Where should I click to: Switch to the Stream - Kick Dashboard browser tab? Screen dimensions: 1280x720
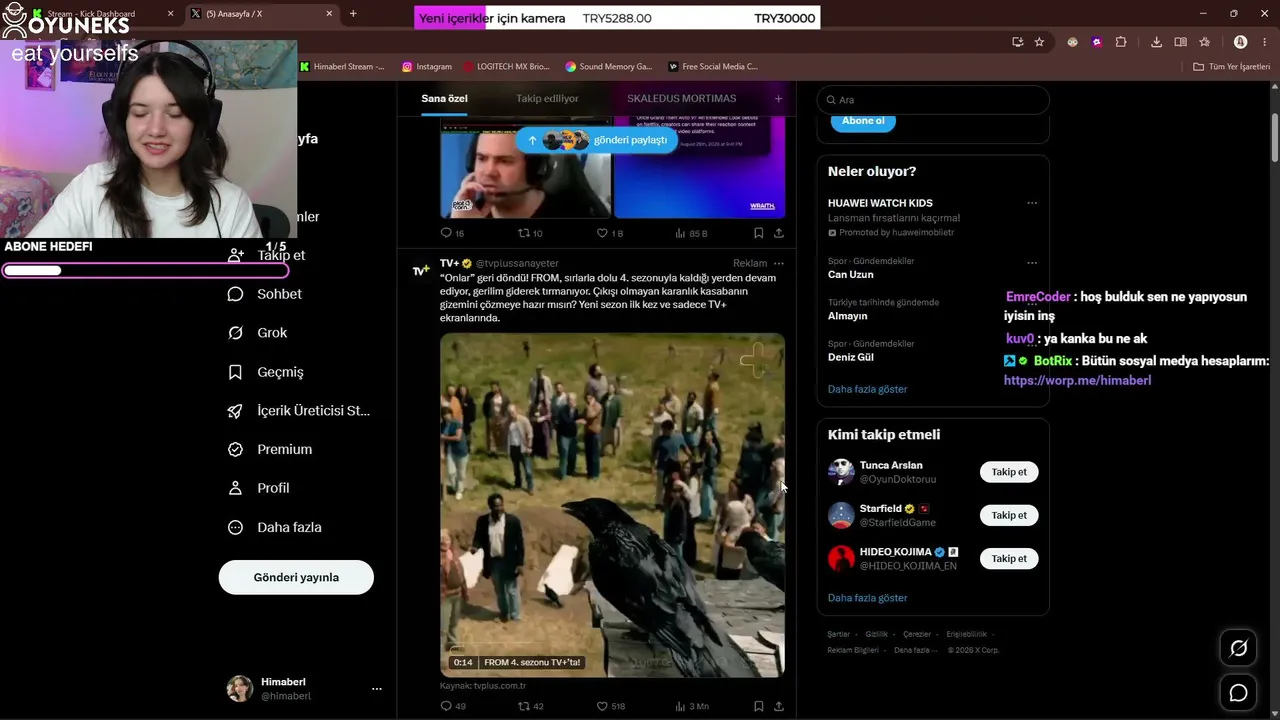click(x=90, y=14)
